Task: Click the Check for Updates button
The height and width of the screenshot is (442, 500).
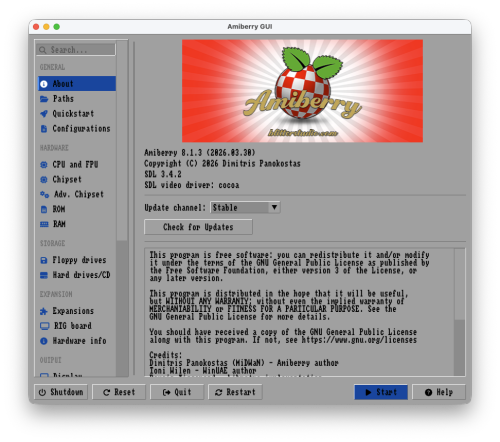Action: point(198,227)
